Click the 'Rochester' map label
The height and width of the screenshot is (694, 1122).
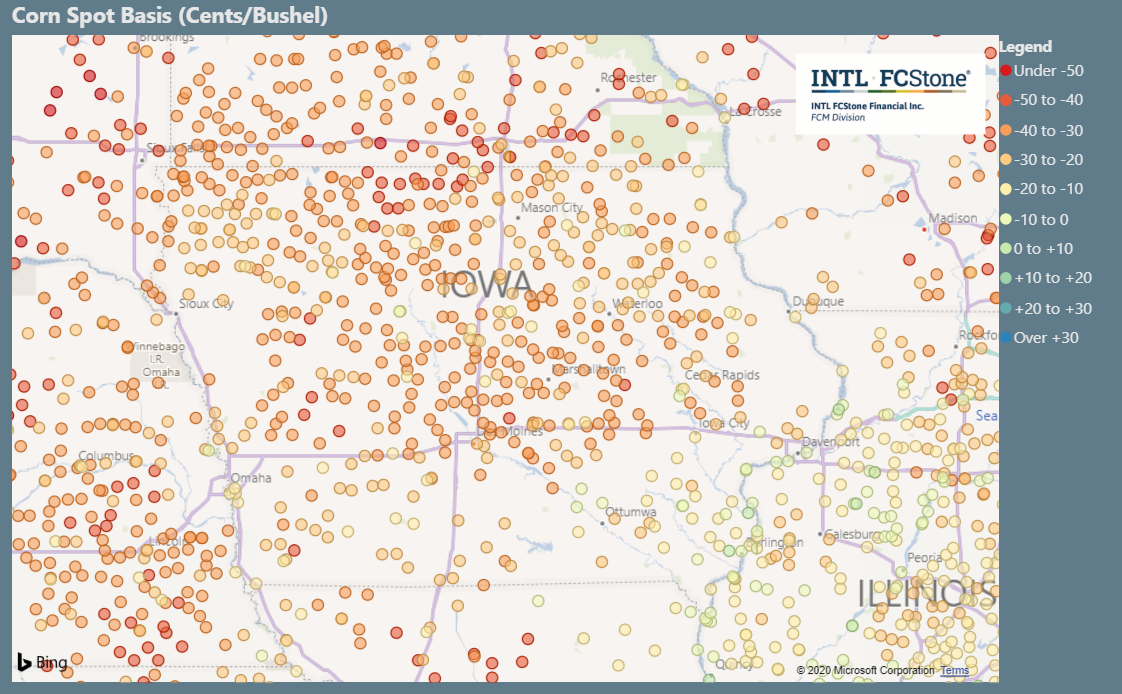click(628, 77)
